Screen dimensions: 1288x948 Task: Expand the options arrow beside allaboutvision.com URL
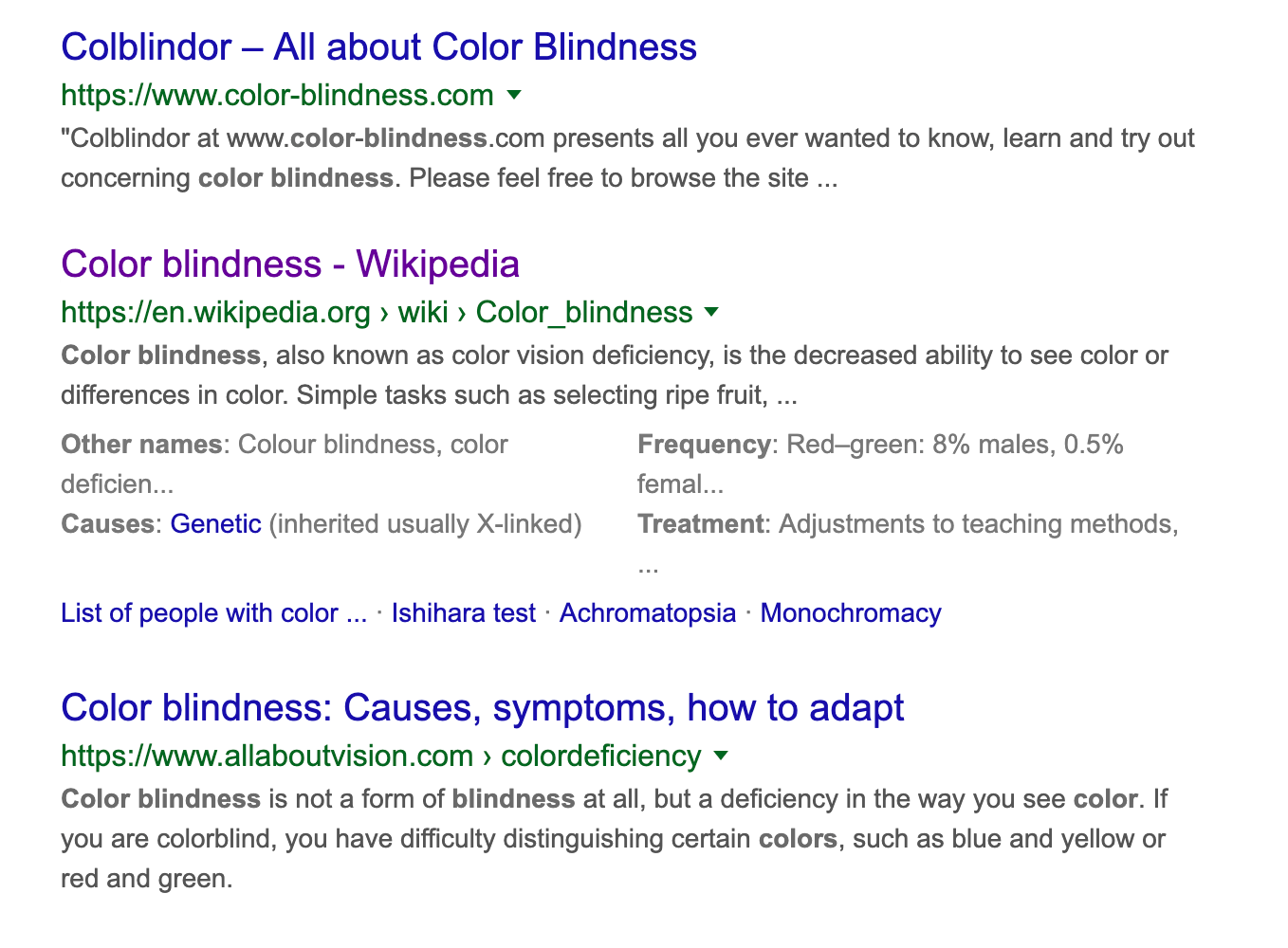(x=721, y=757)
